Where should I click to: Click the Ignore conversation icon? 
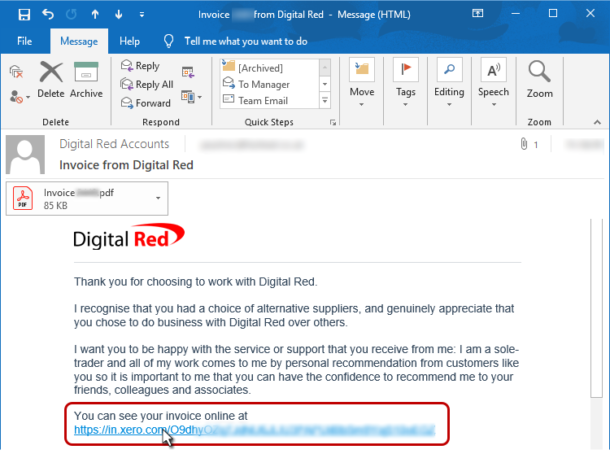pos(16,72)
